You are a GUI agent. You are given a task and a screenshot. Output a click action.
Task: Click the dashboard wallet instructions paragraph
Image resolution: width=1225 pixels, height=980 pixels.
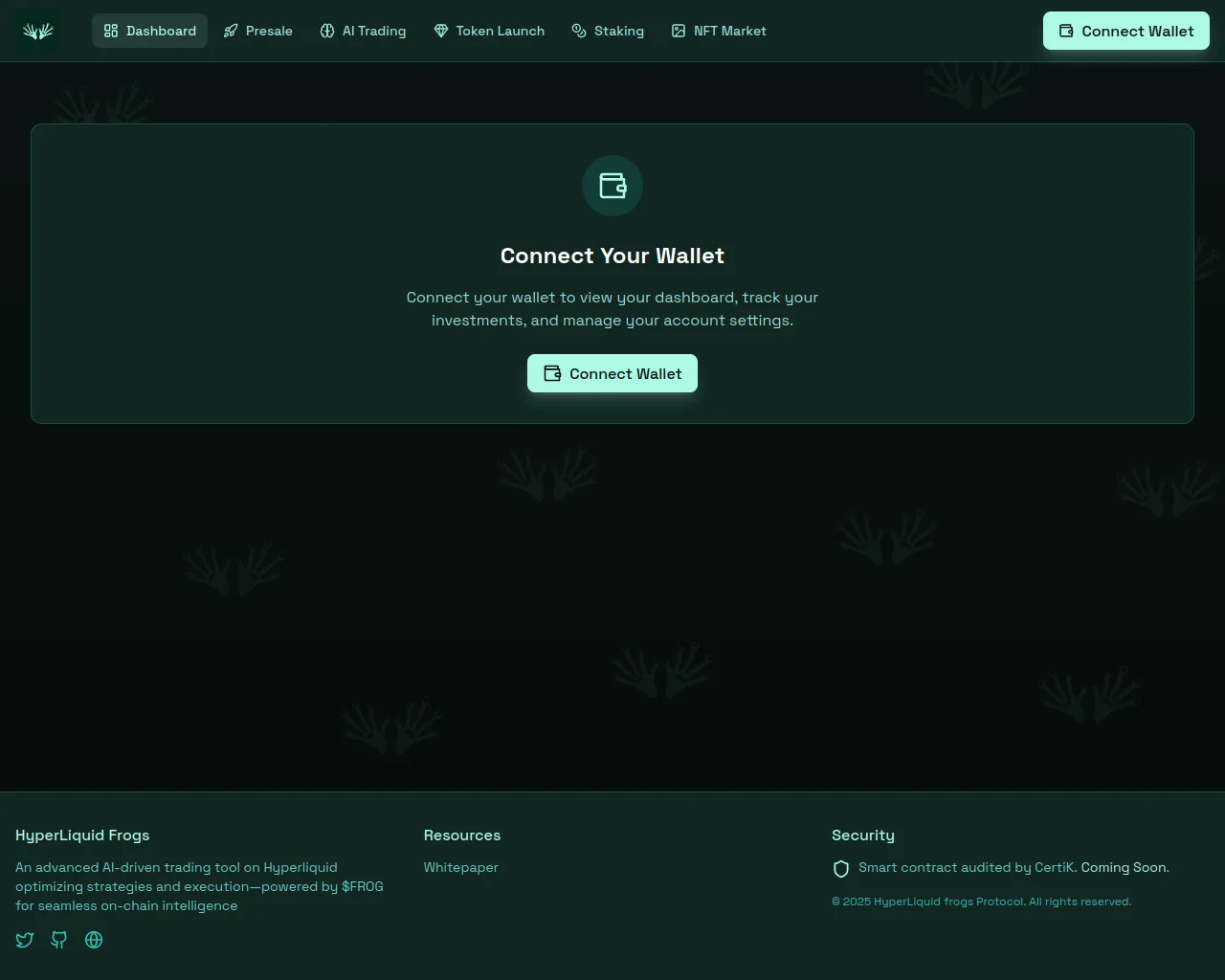tap(612, 309)
